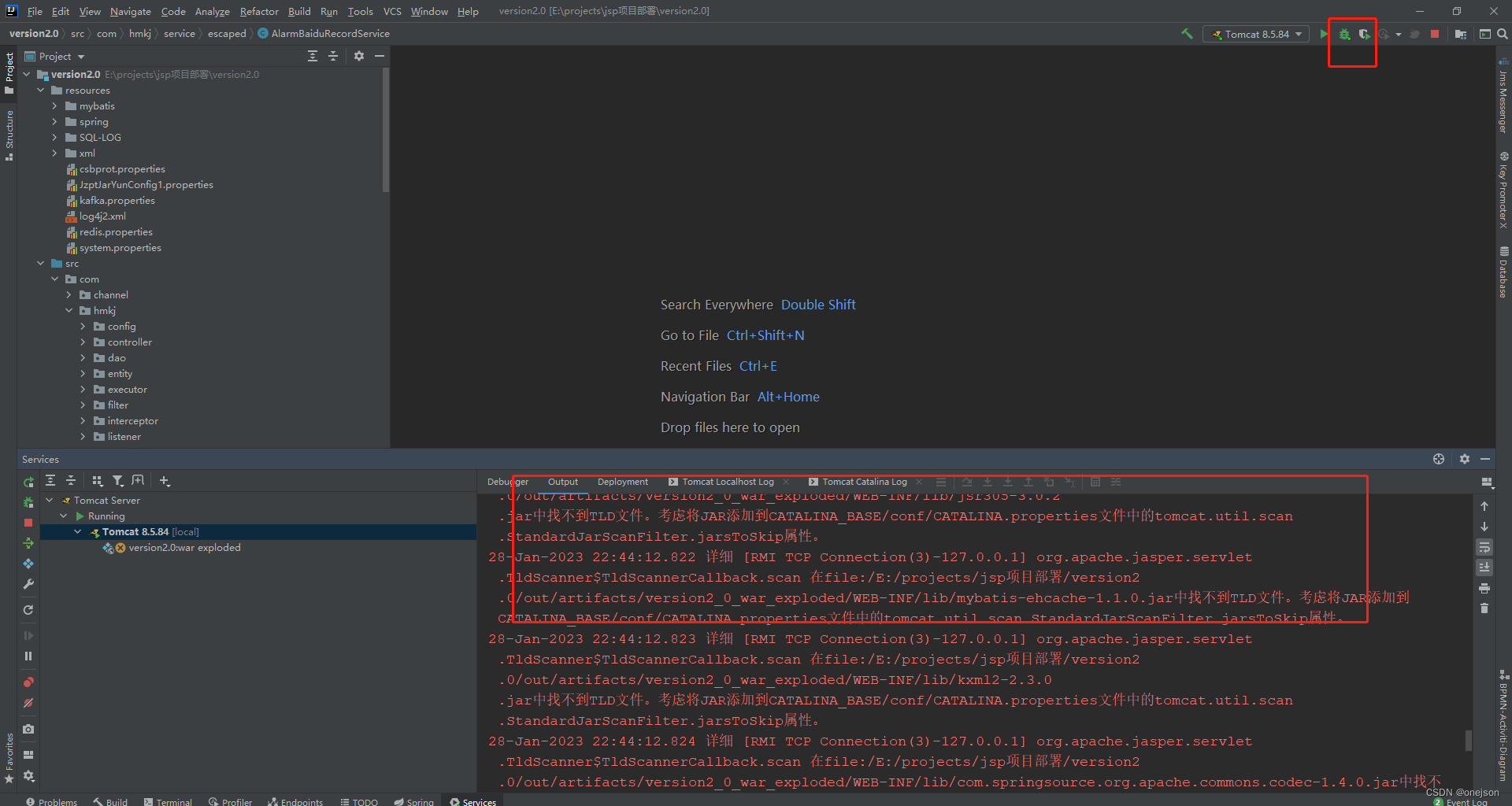
Task: Click Rerun in debug mode bug icon in Services
Action: pyautogui.click(x=28, y=502)
